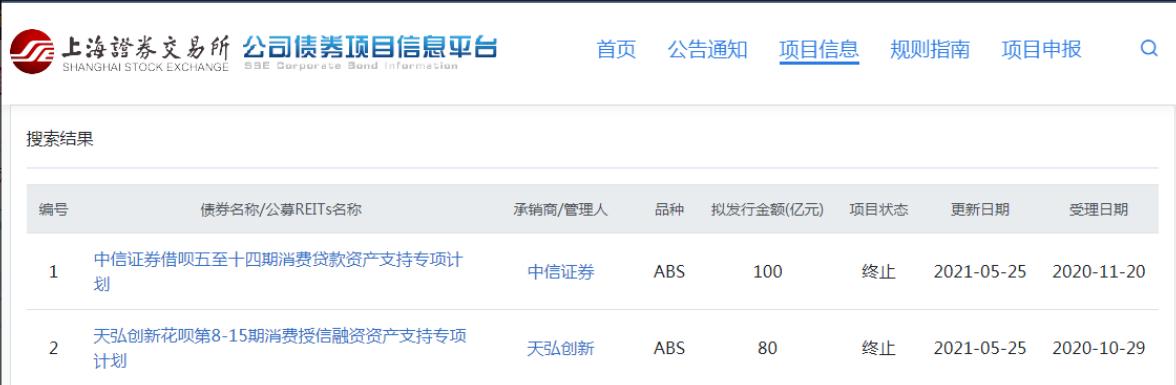This screenshot has width=1176, height=385.
Task: Open the search magnifier icon
Action: point(1148,49)
